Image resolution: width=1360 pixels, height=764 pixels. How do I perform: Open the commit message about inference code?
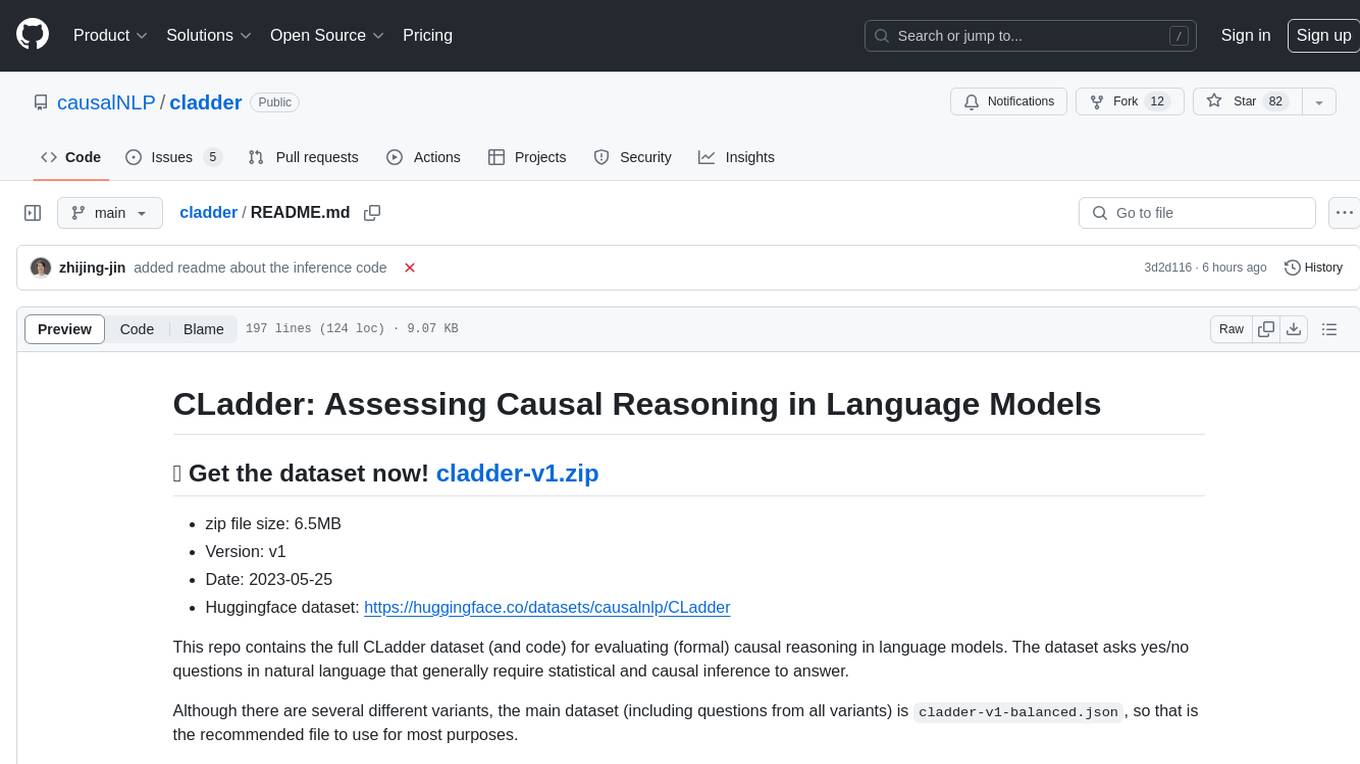(x=260, y=268)
